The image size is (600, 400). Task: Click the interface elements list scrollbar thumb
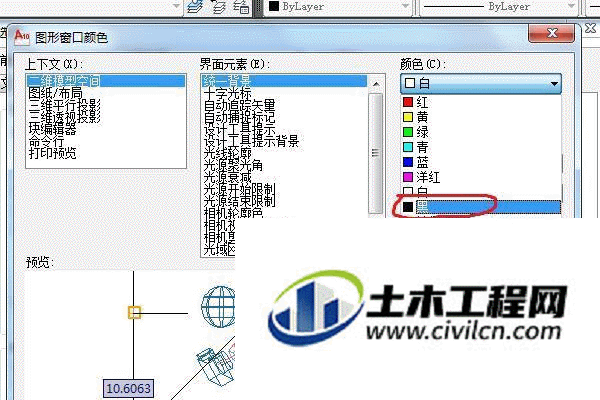click(376, 153)
